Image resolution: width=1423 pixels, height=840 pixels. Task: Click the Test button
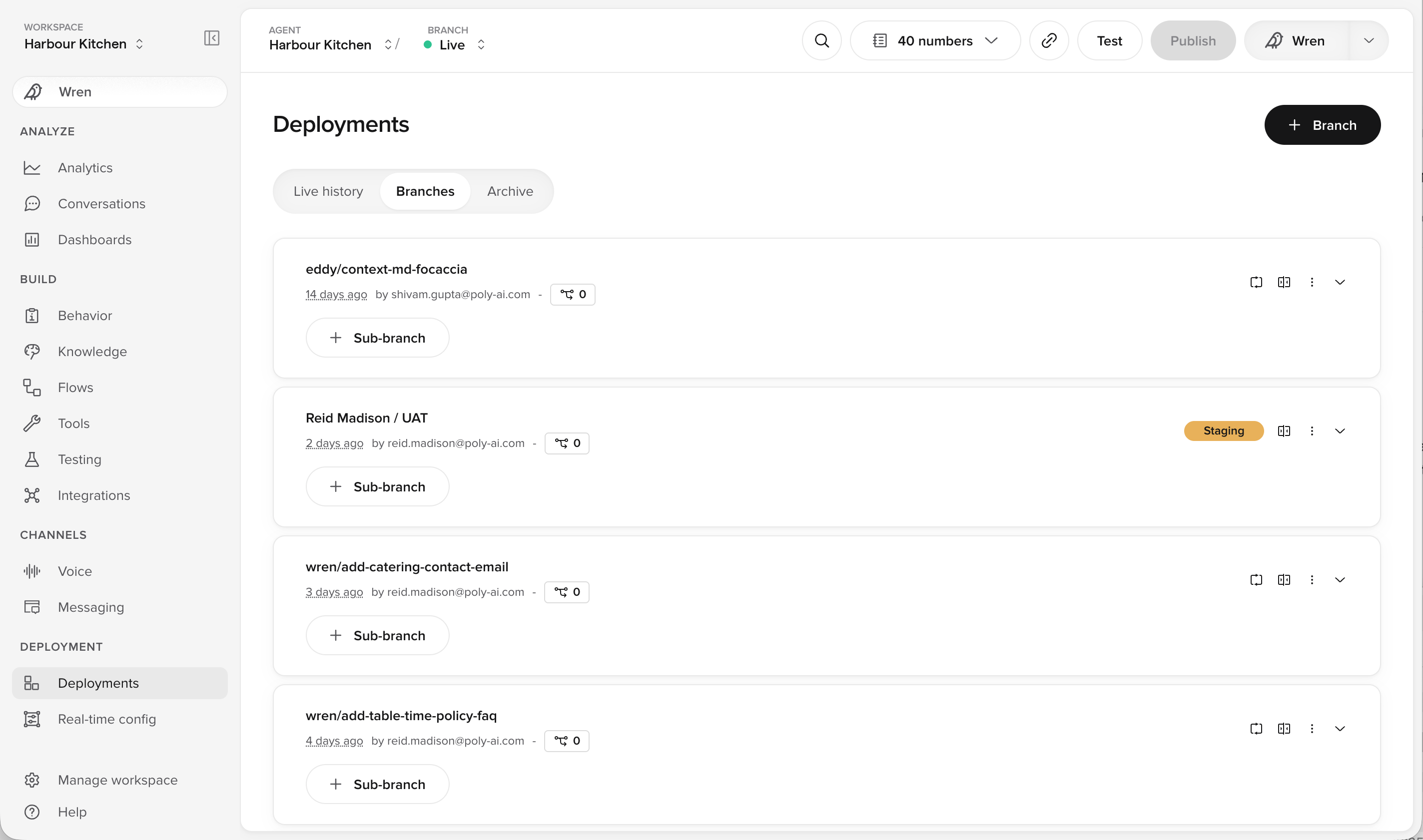pos(1109,41)
